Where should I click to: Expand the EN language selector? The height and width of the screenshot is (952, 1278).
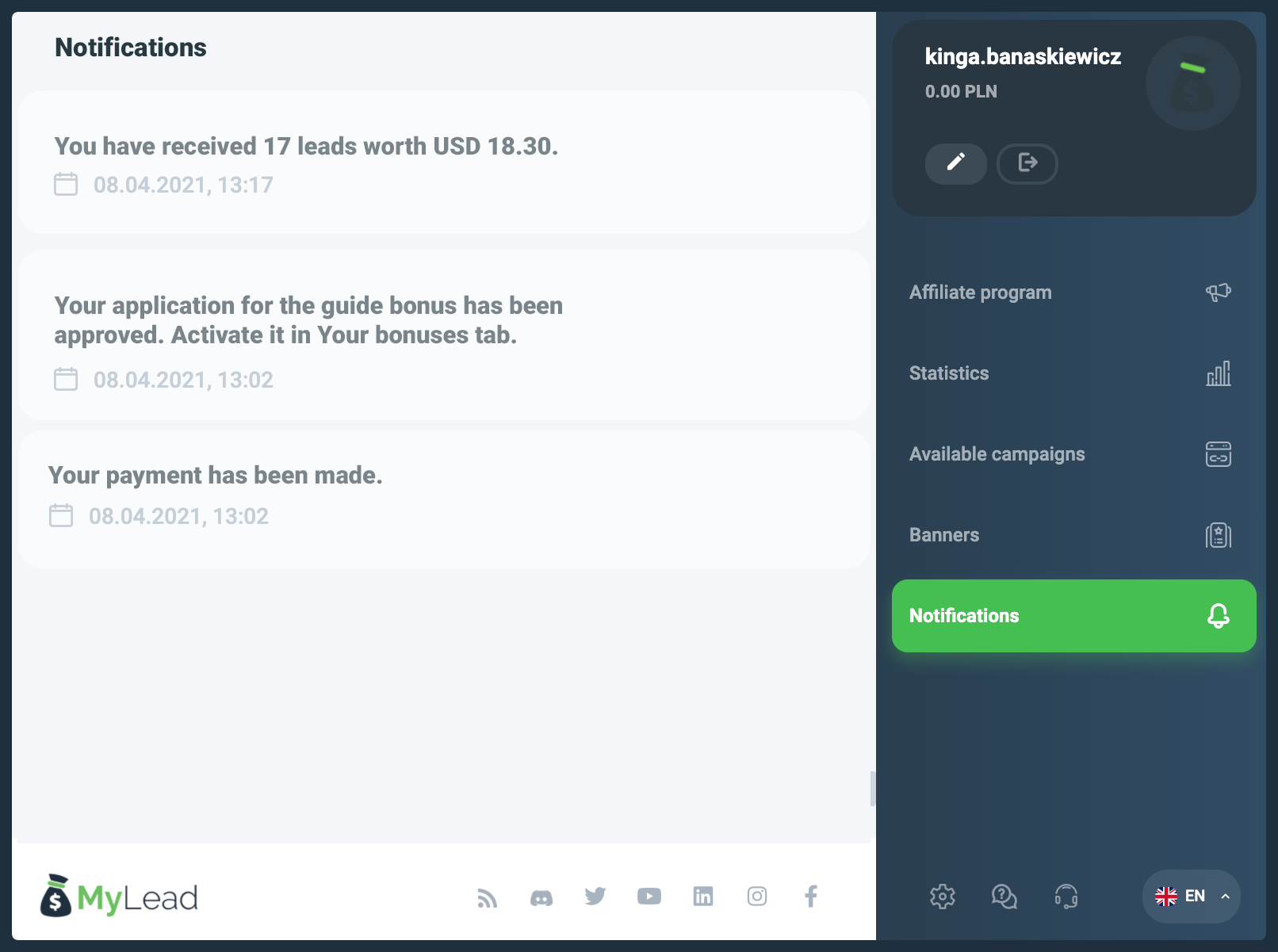tap(1191, 897)
